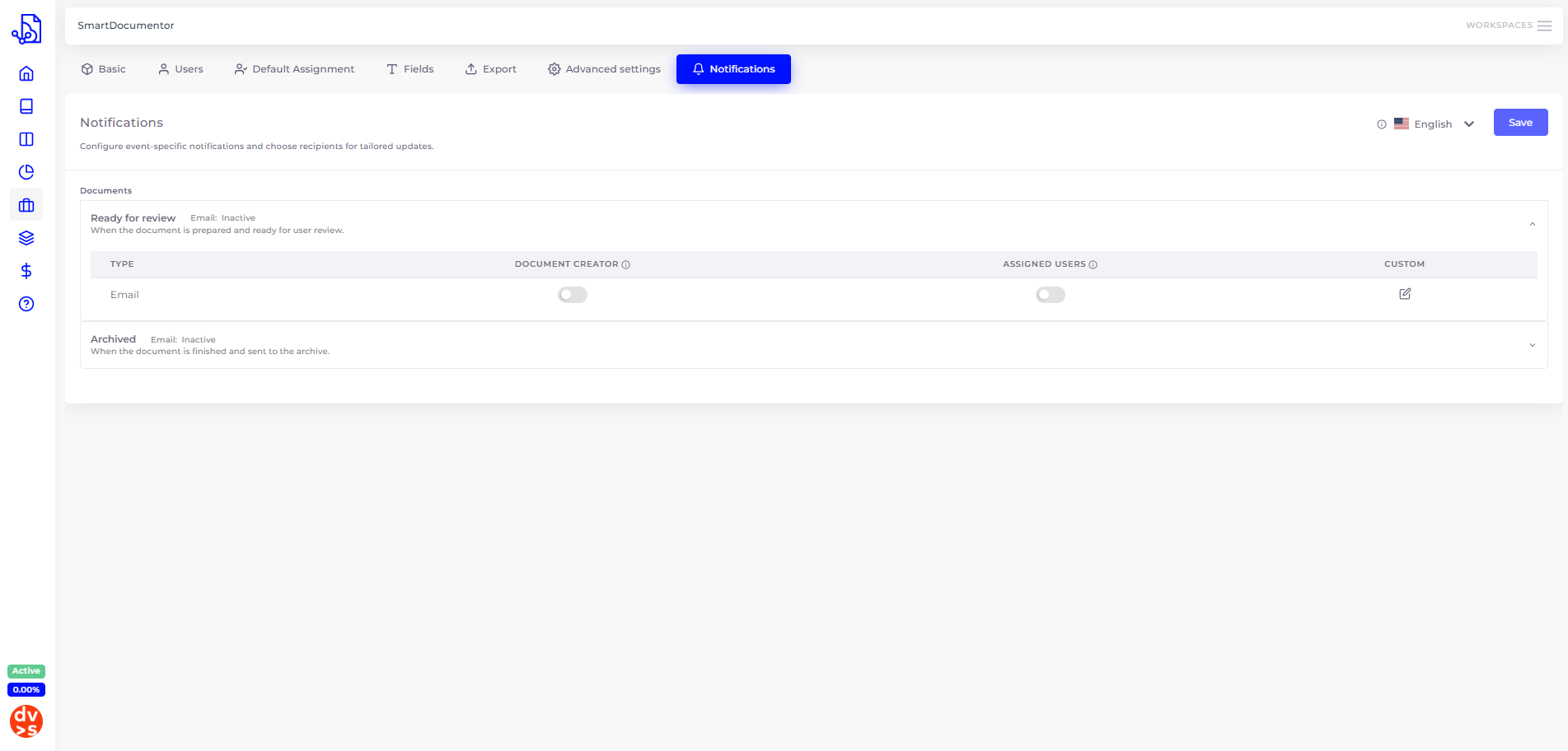Enable Document Creator email toggle
The image size is (1568, 751).
tap(573, 295)
